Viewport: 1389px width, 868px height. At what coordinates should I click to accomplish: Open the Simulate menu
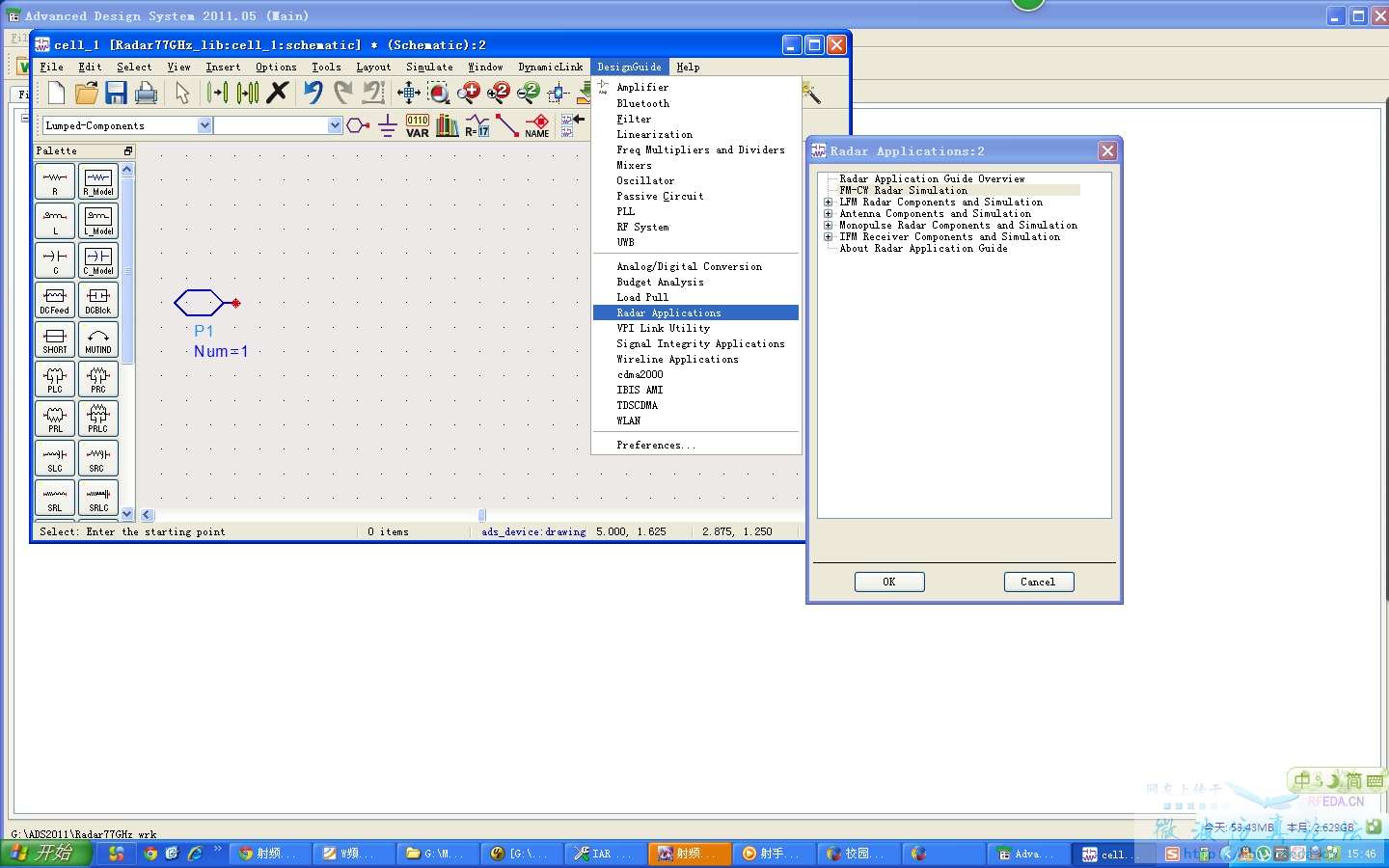click(429, 67)
